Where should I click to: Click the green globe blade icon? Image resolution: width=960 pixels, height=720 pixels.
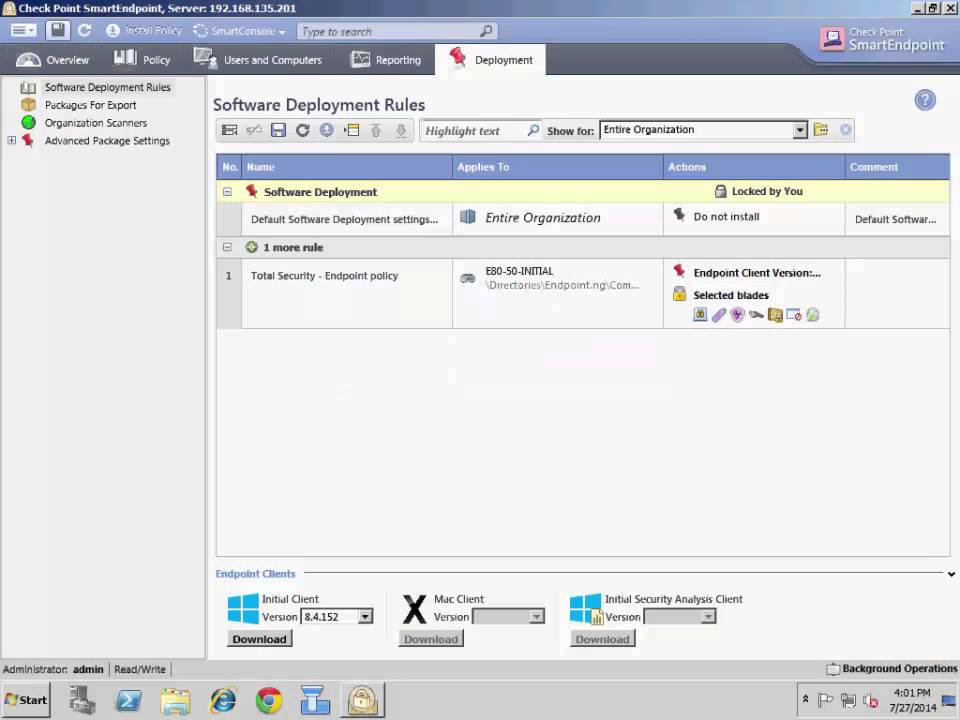point(812,315)
